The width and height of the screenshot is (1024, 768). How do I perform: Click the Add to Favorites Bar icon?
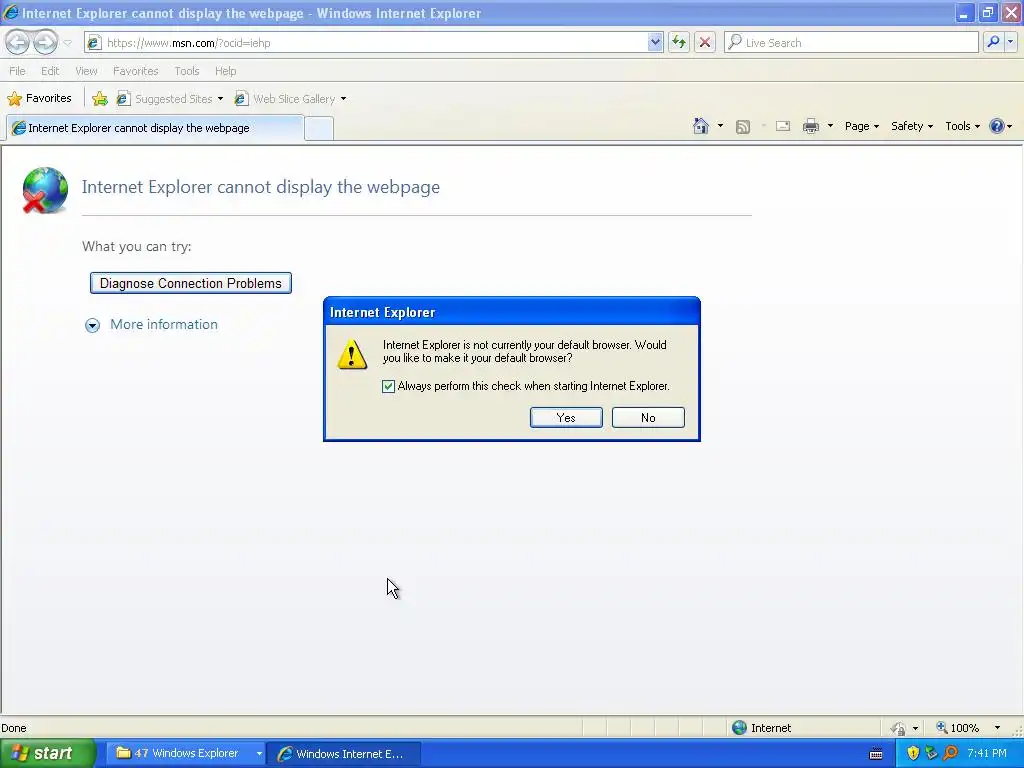tap(100, 99)
